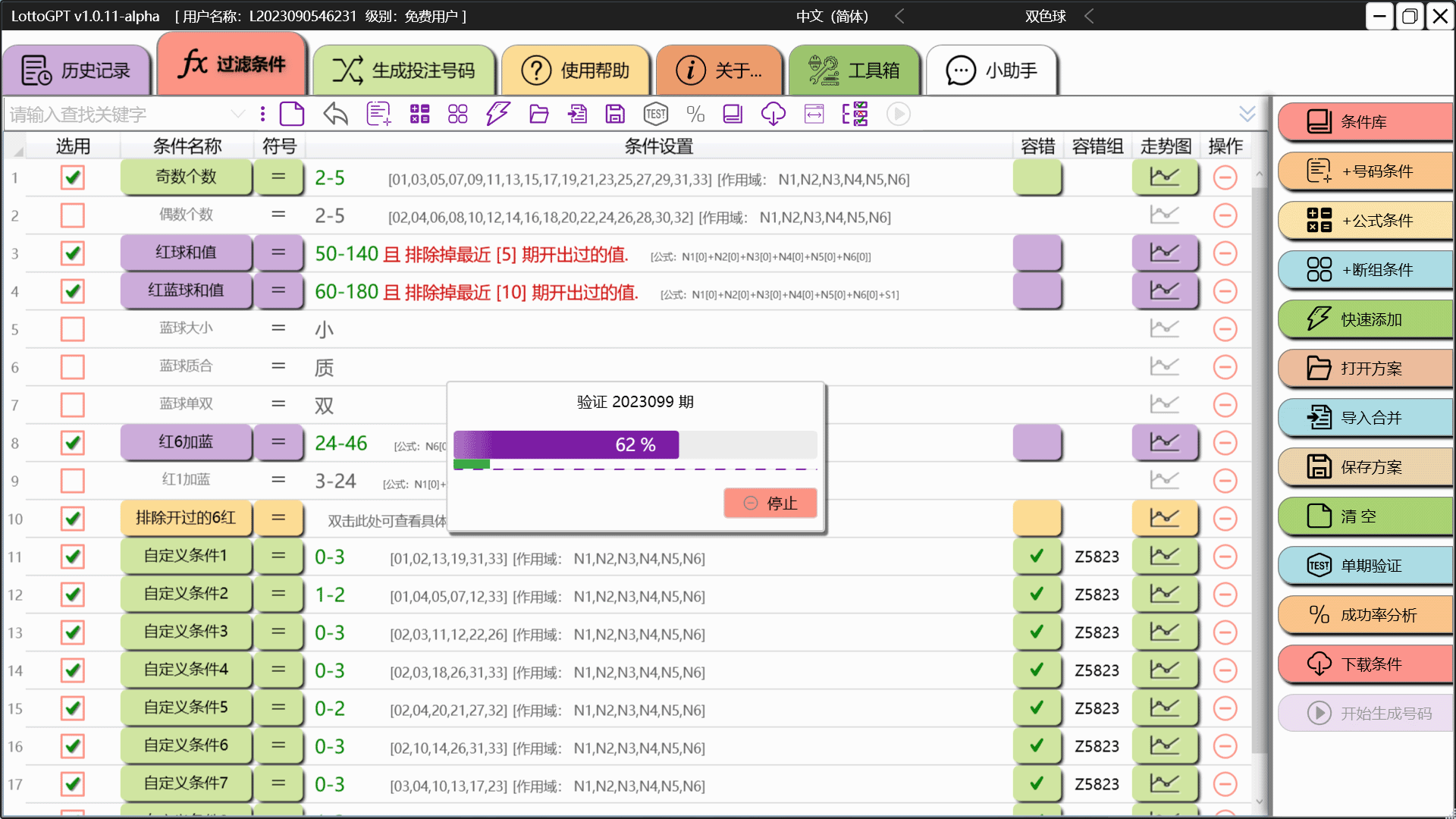Check the 蓝球质合 selection checkbox
Screen dimensions: 1456x819
73,367
